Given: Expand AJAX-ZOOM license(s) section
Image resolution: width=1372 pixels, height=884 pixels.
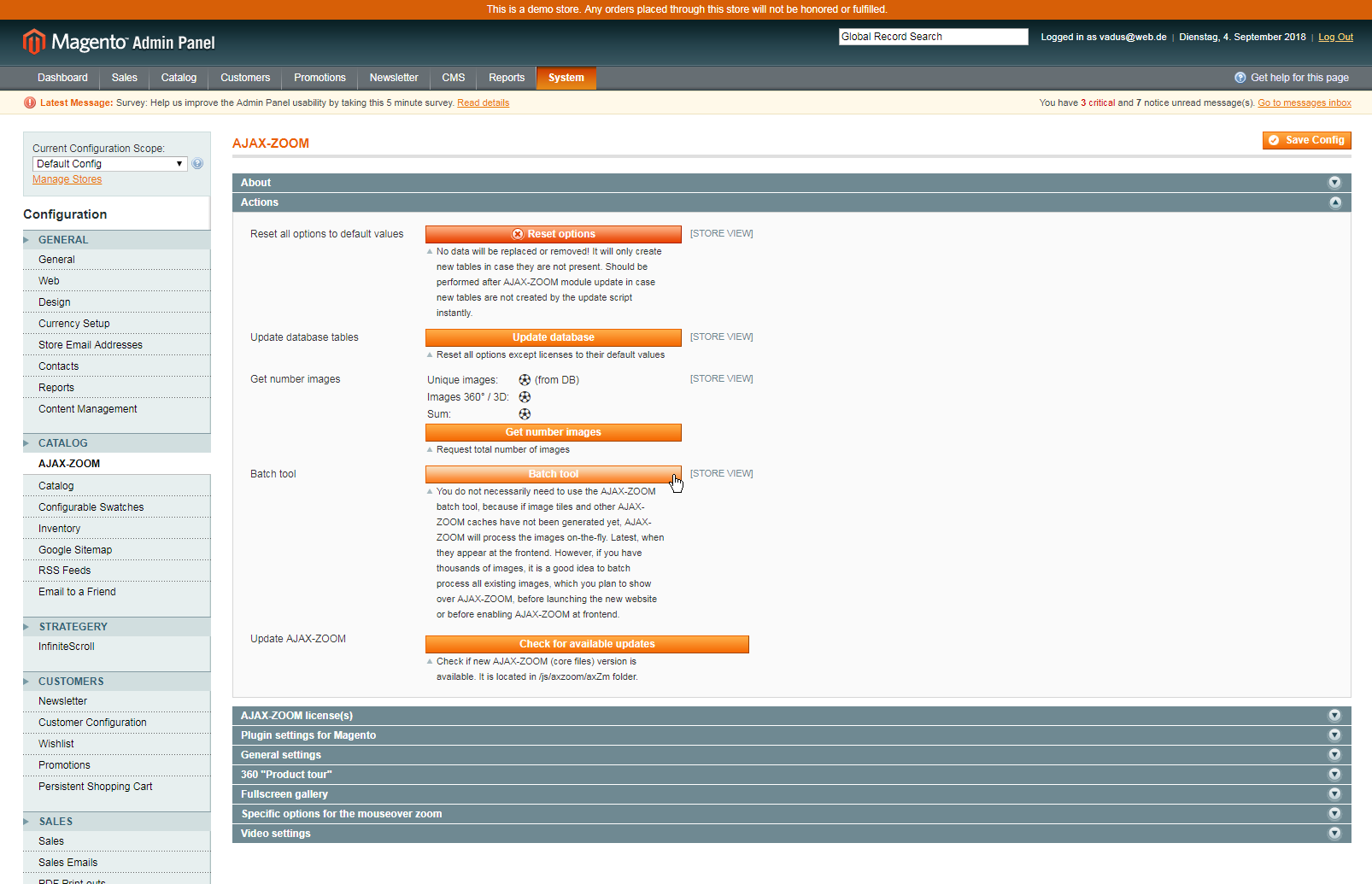Looking at the screenshot, I should click(x=1334, y=716).
